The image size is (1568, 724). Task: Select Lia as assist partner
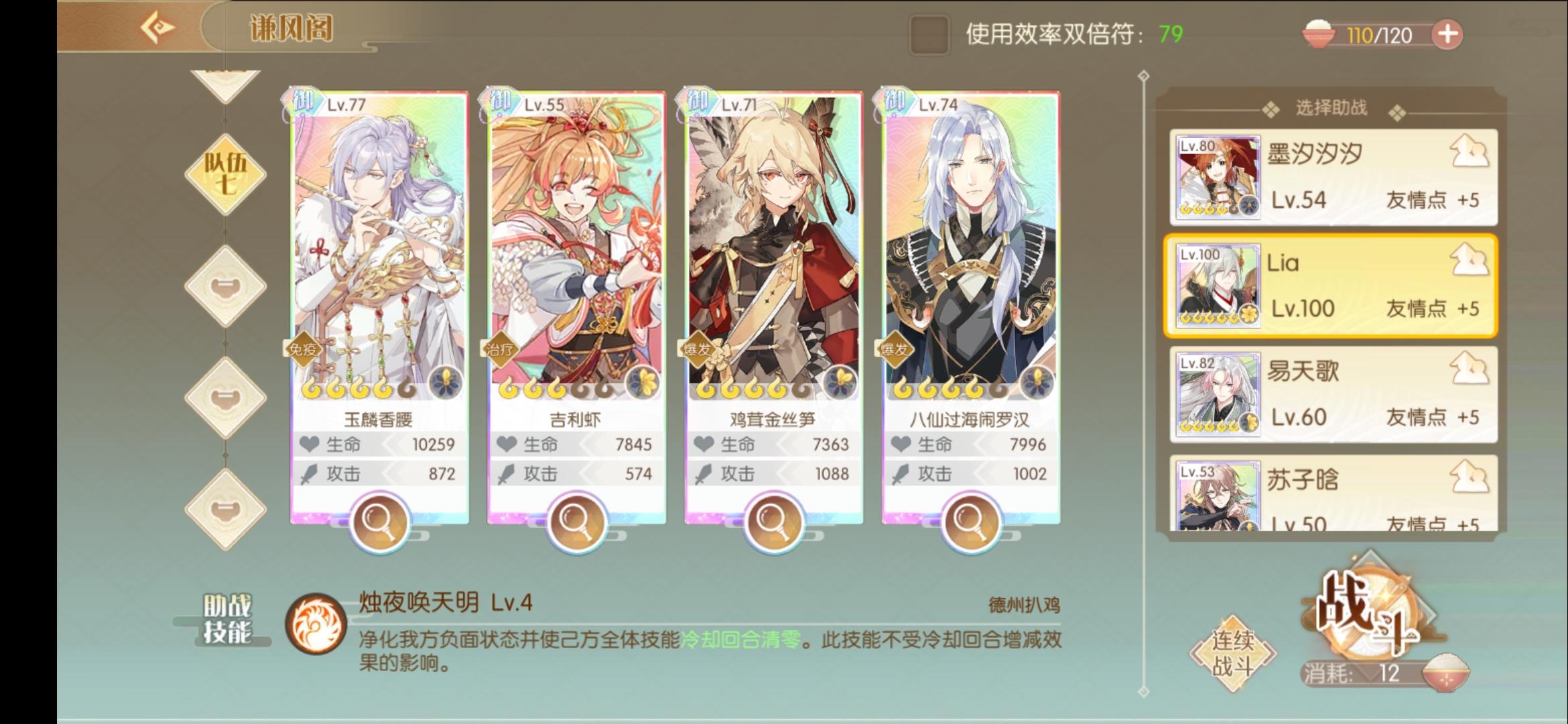(x=1331, y=286)
